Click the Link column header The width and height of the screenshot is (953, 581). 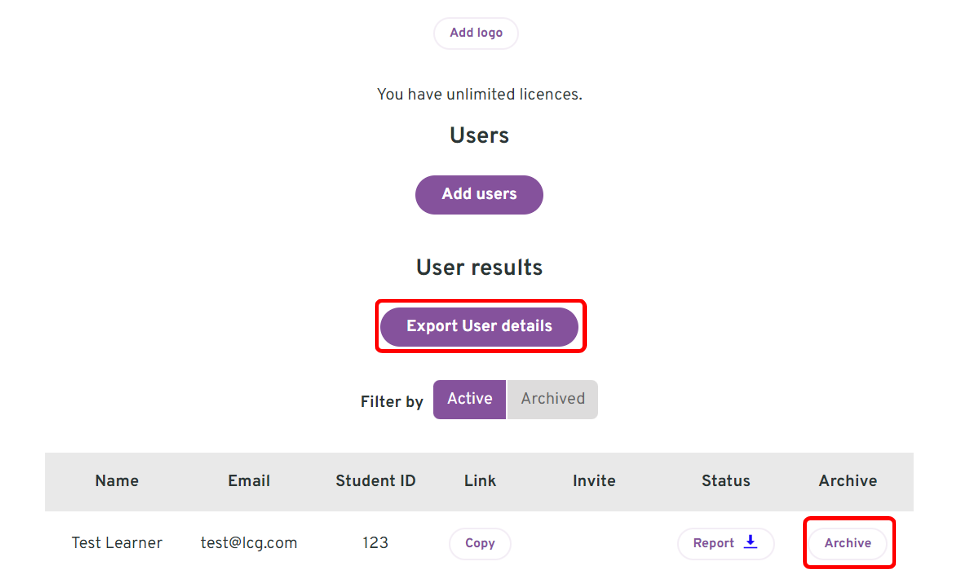[480, 481]
